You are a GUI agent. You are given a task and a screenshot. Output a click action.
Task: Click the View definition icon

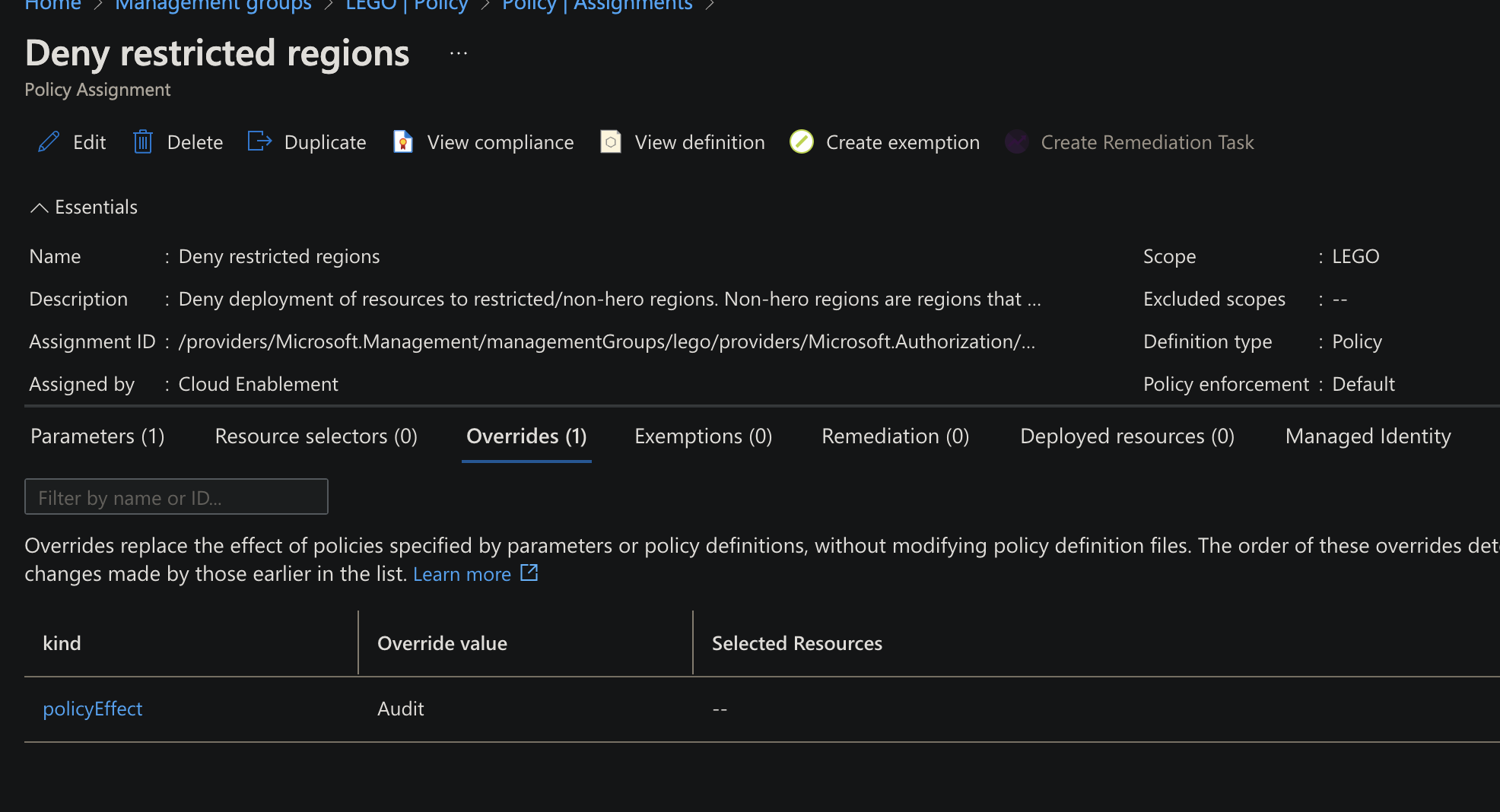point(610,142)
